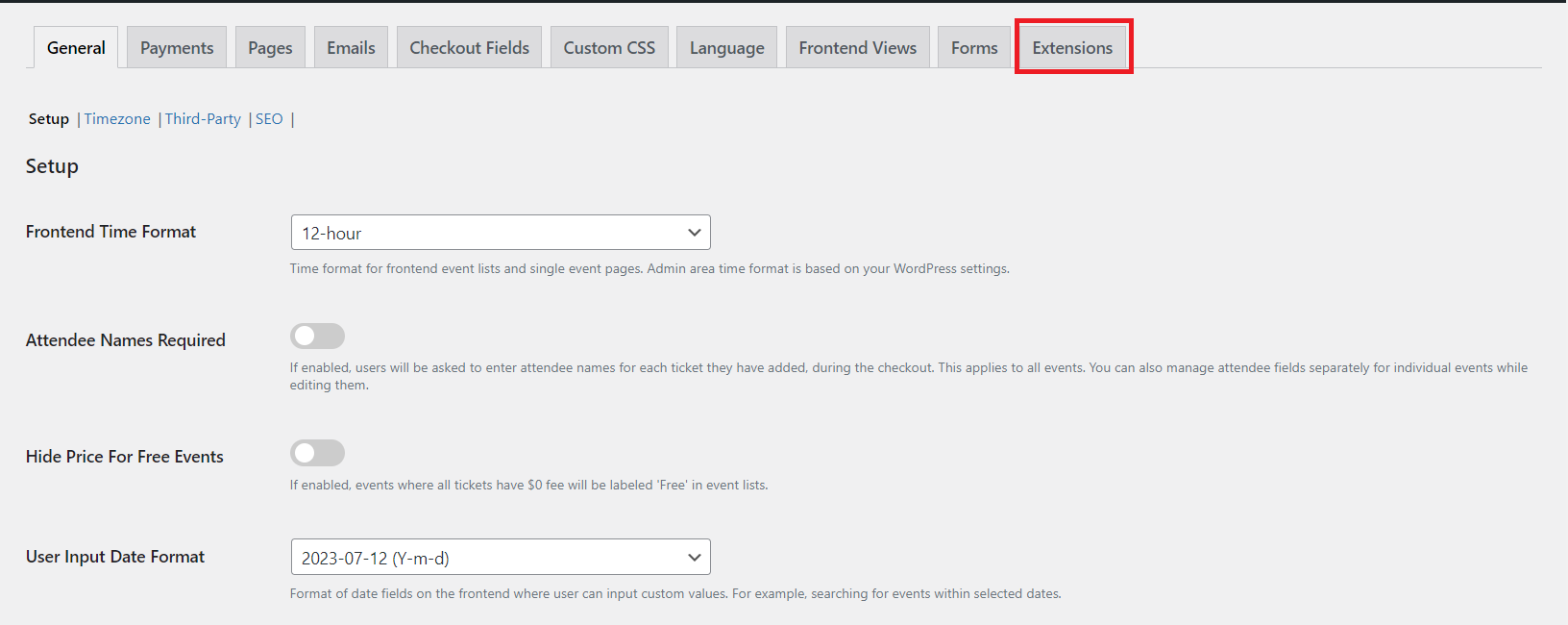The width and height of the screenshot is (1568, 625).
Task: Switch to the Frontend Views tab
Action: click(857, 48)
